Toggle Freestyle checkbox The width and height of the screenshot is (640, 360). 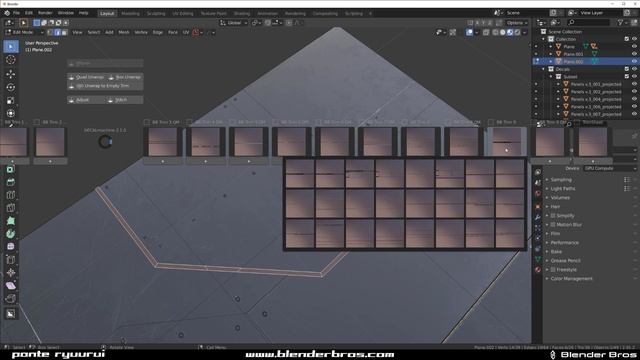(x=553, y=269)
